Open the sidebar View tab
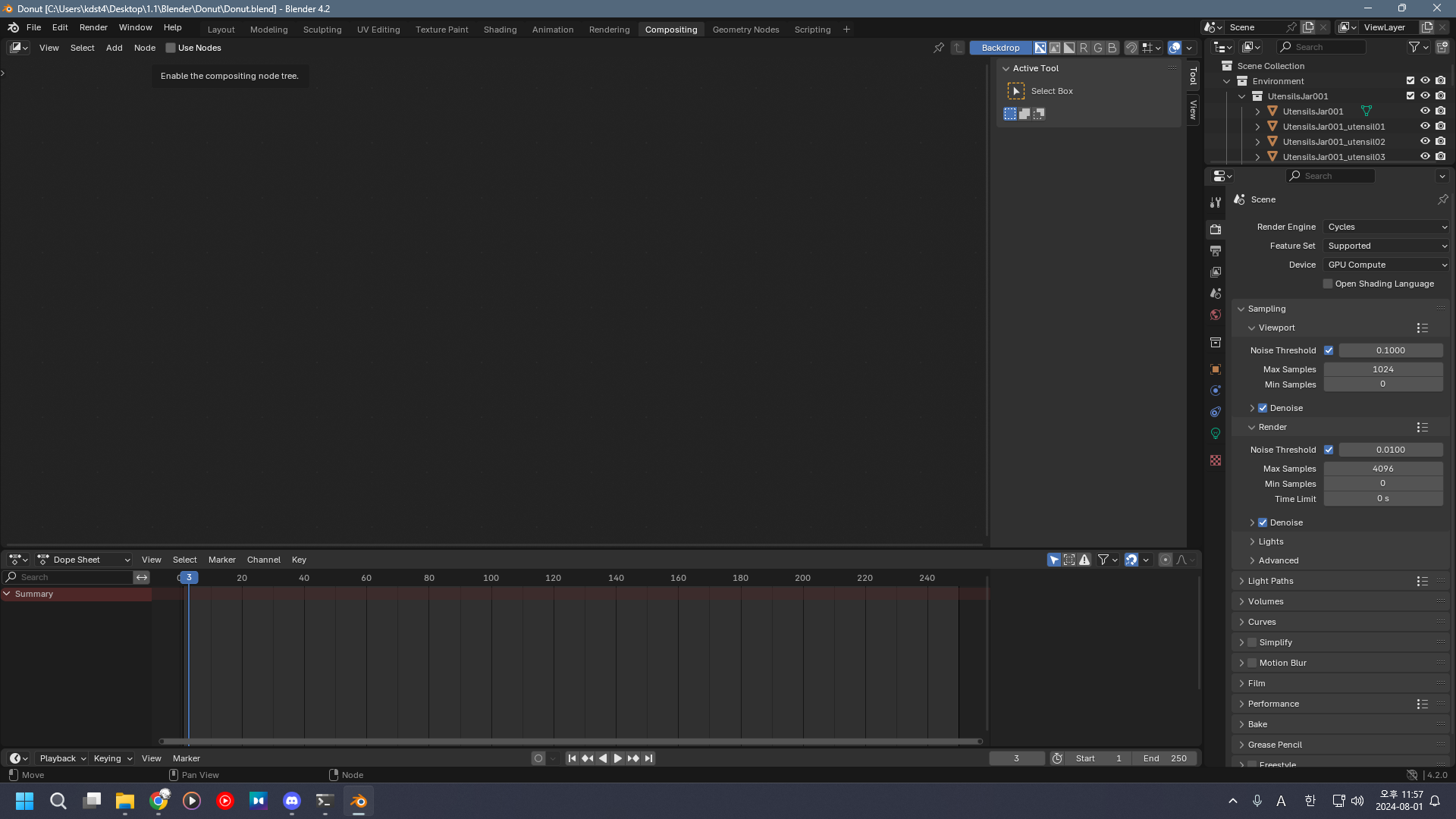Screen dimensions: 1456x819 [x=1193, y=109]
